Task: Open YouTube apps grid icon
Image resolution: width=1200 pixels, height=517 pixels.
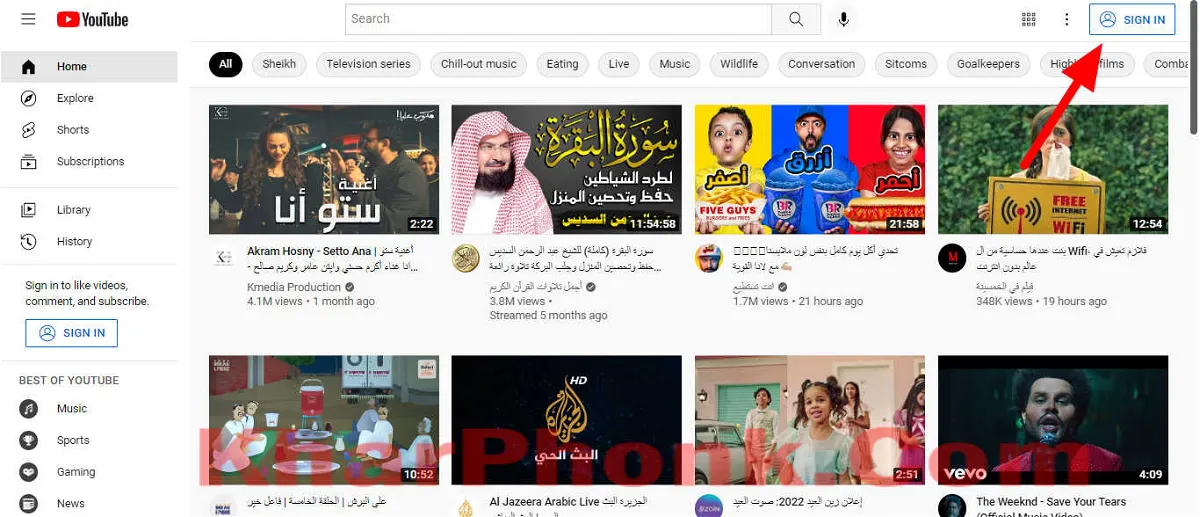Action: 1029,19
